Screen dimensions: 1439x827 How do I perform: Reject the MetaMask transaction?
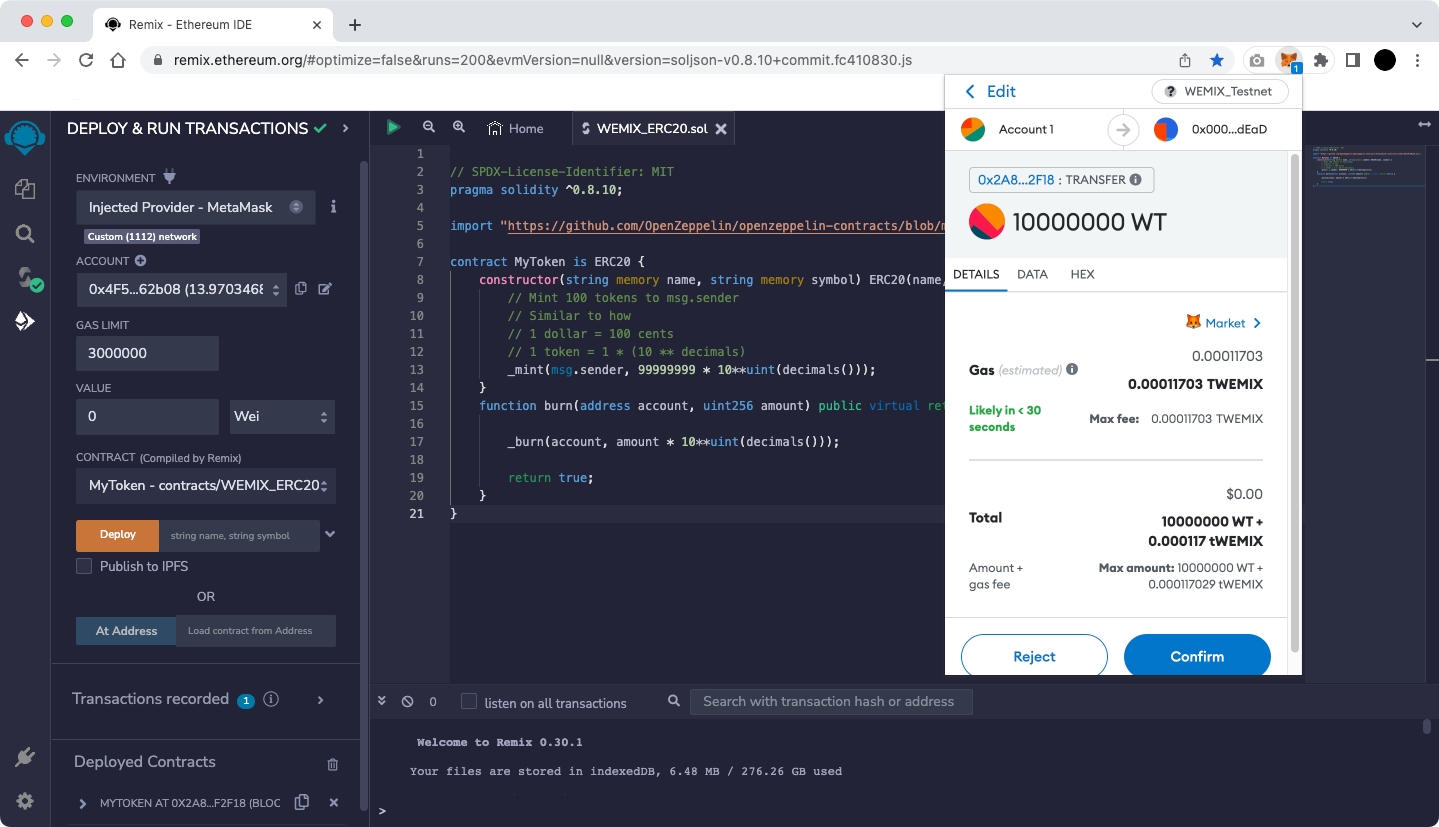[x=1034, y=656]
